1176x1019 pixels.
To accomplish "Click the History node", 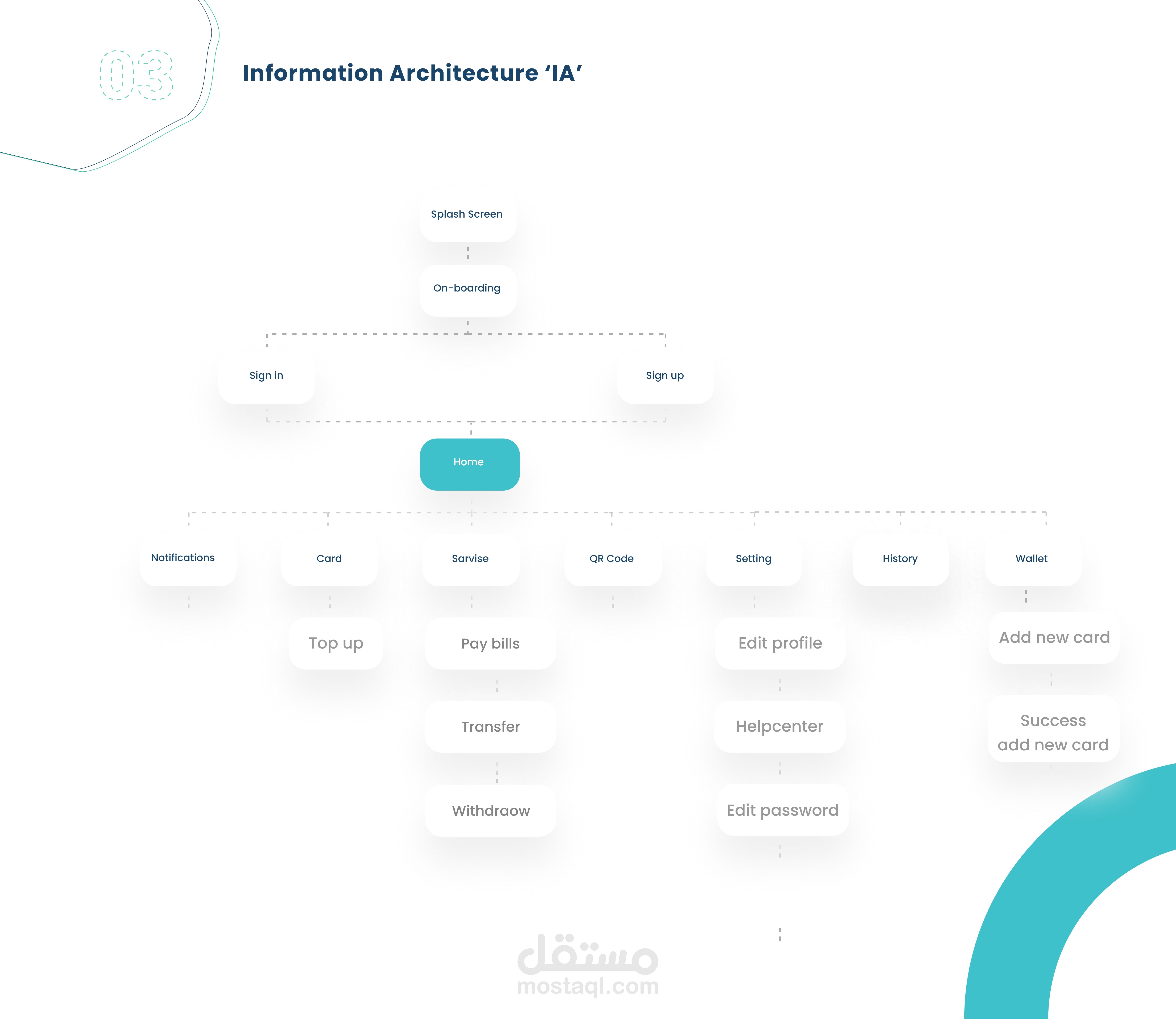I will pos(900,559).
